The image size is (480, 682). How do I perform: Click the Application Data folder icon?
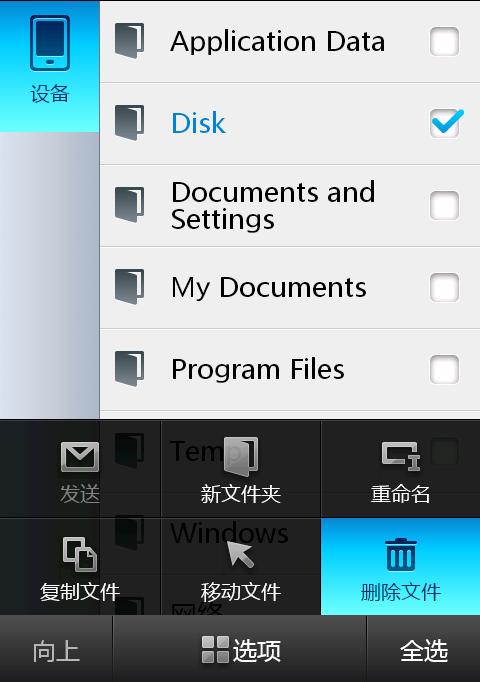point(129,41)
